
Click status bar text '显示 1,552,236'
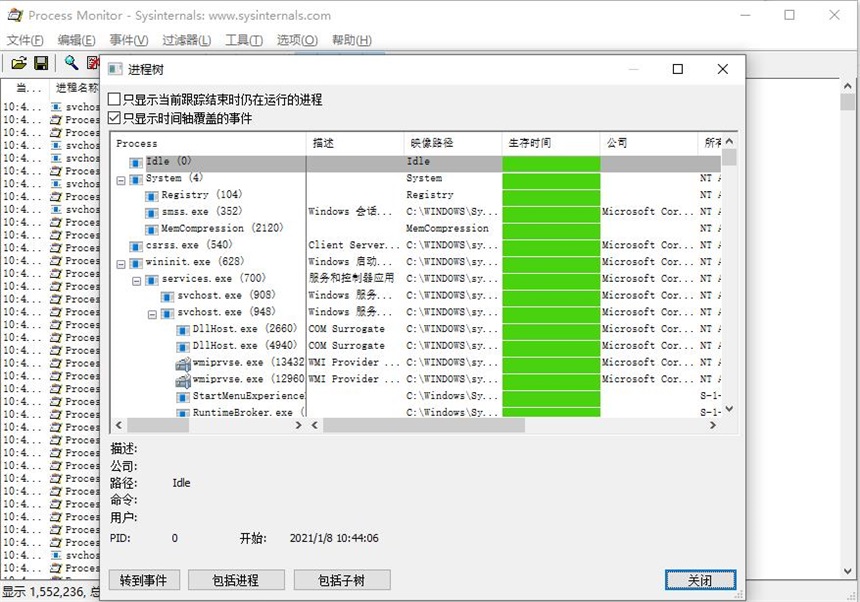(x=44, y=592)
